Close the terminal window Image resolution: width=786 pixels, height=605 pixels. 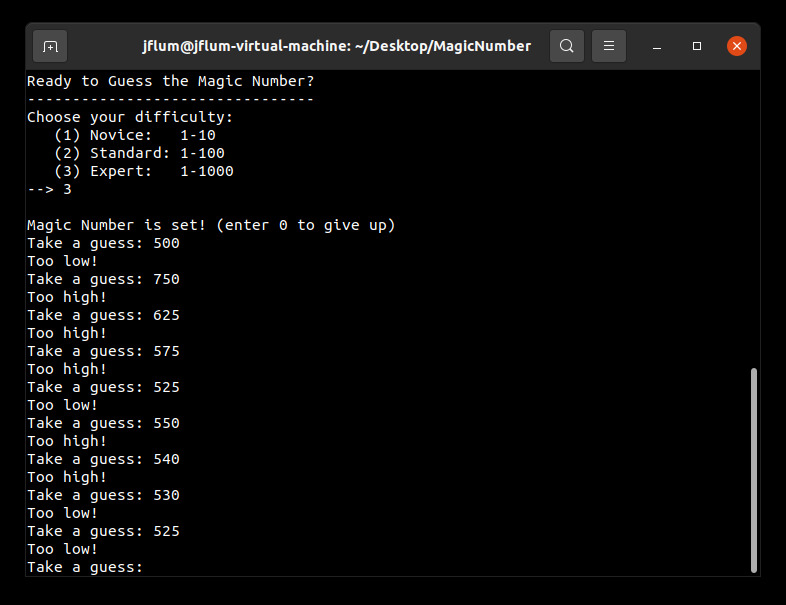click(x=737, y=46)
